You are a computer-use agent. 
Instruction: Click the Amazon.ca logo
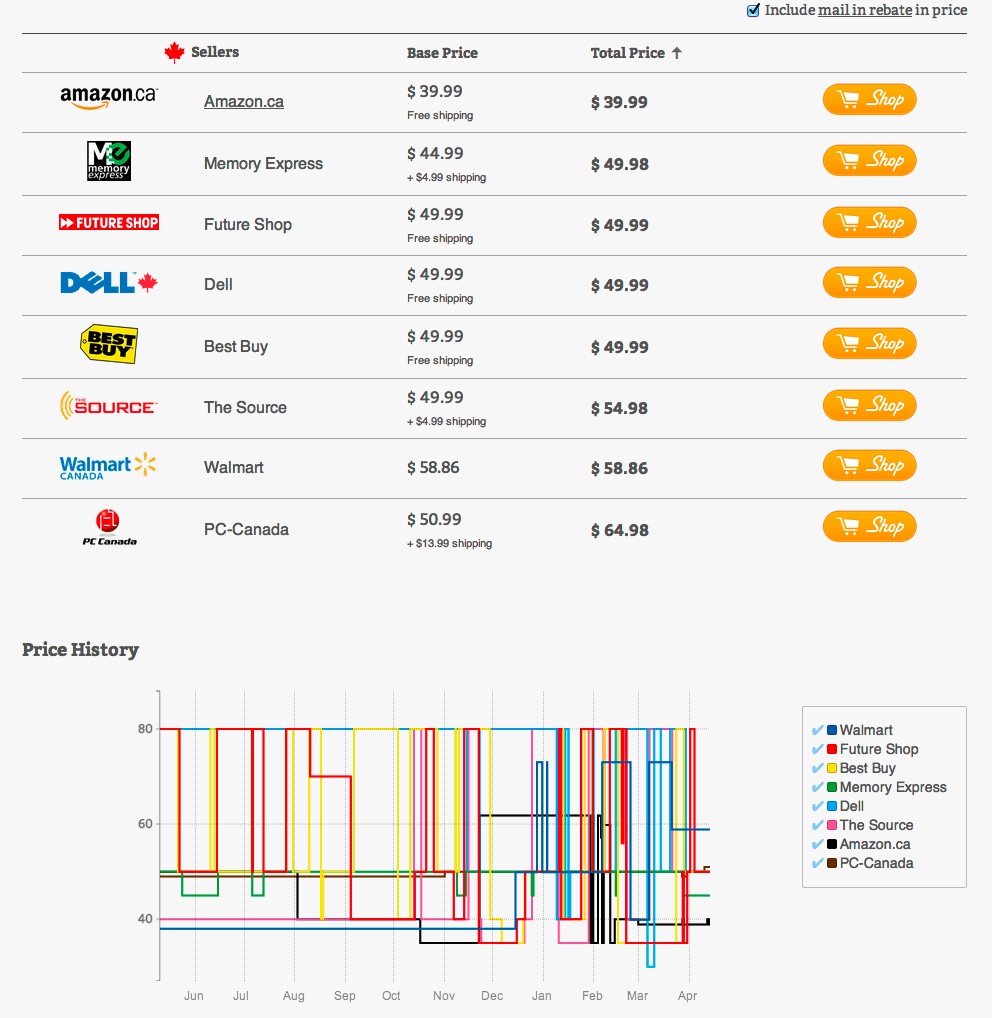click(x=108, y=96)
